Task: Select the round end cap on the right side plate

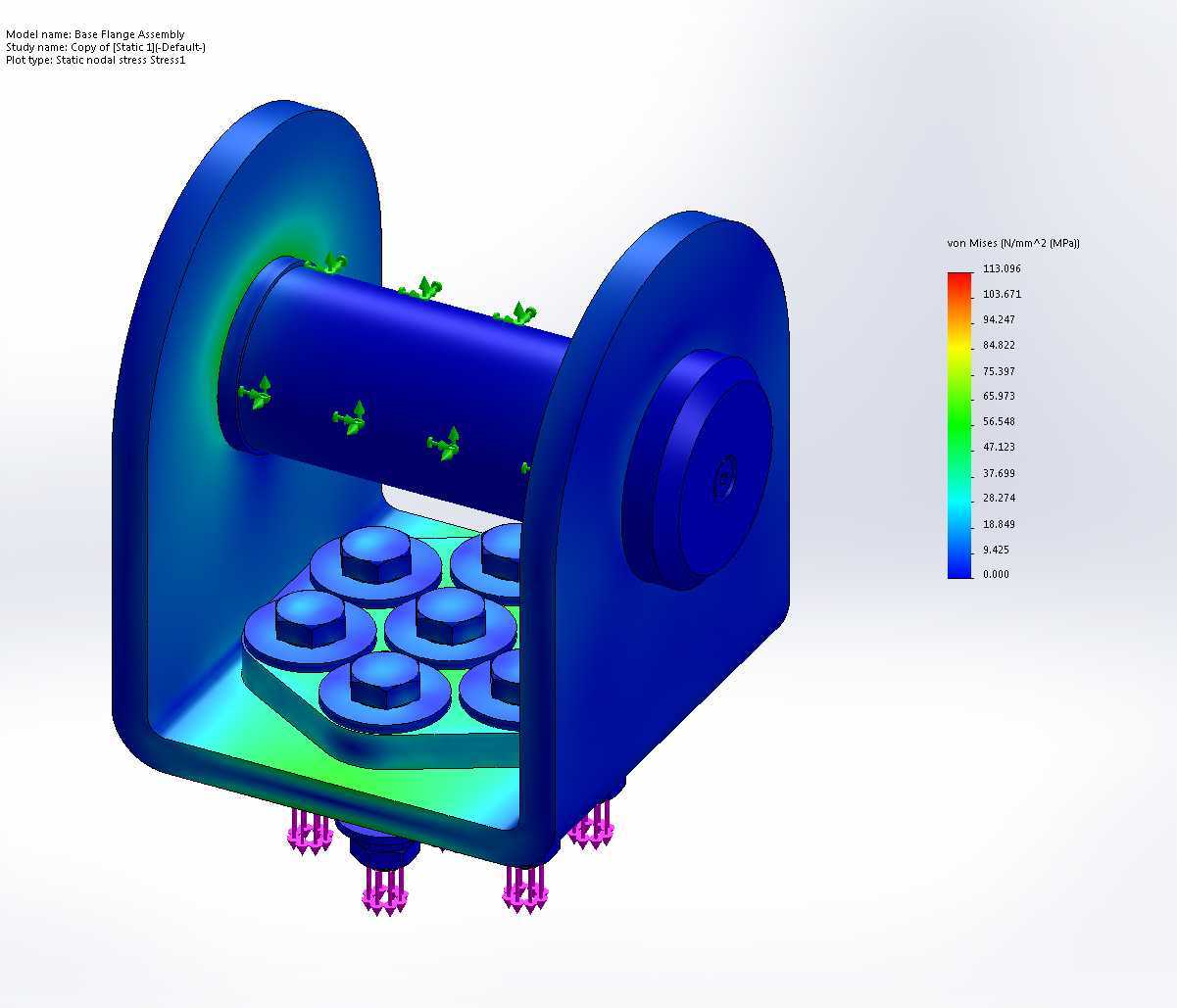Action: coord(698,468)
